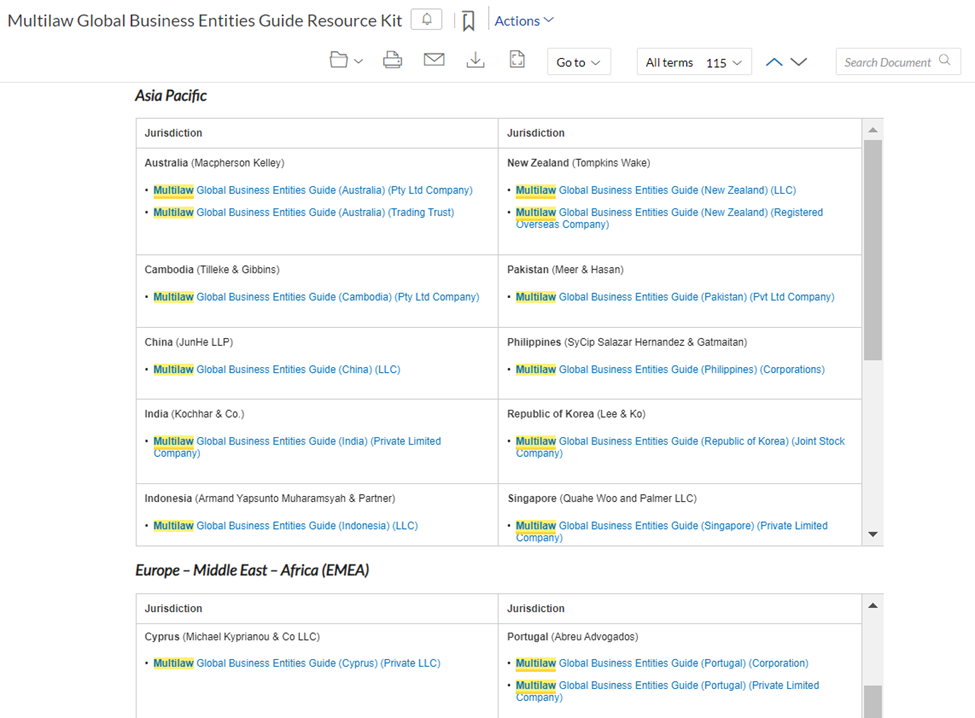
Task: Open the folder save icon
Action: coord(338,60)
